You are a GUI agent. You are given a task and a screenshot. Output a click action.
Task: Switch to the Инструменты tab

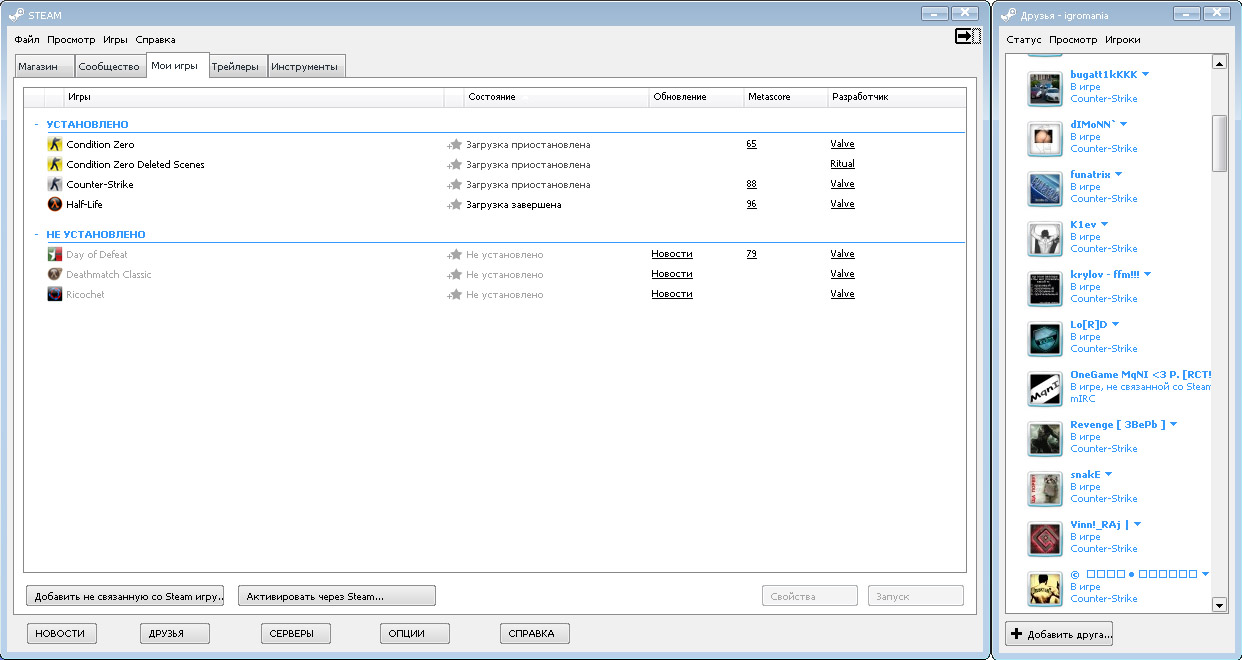(305, 67)
